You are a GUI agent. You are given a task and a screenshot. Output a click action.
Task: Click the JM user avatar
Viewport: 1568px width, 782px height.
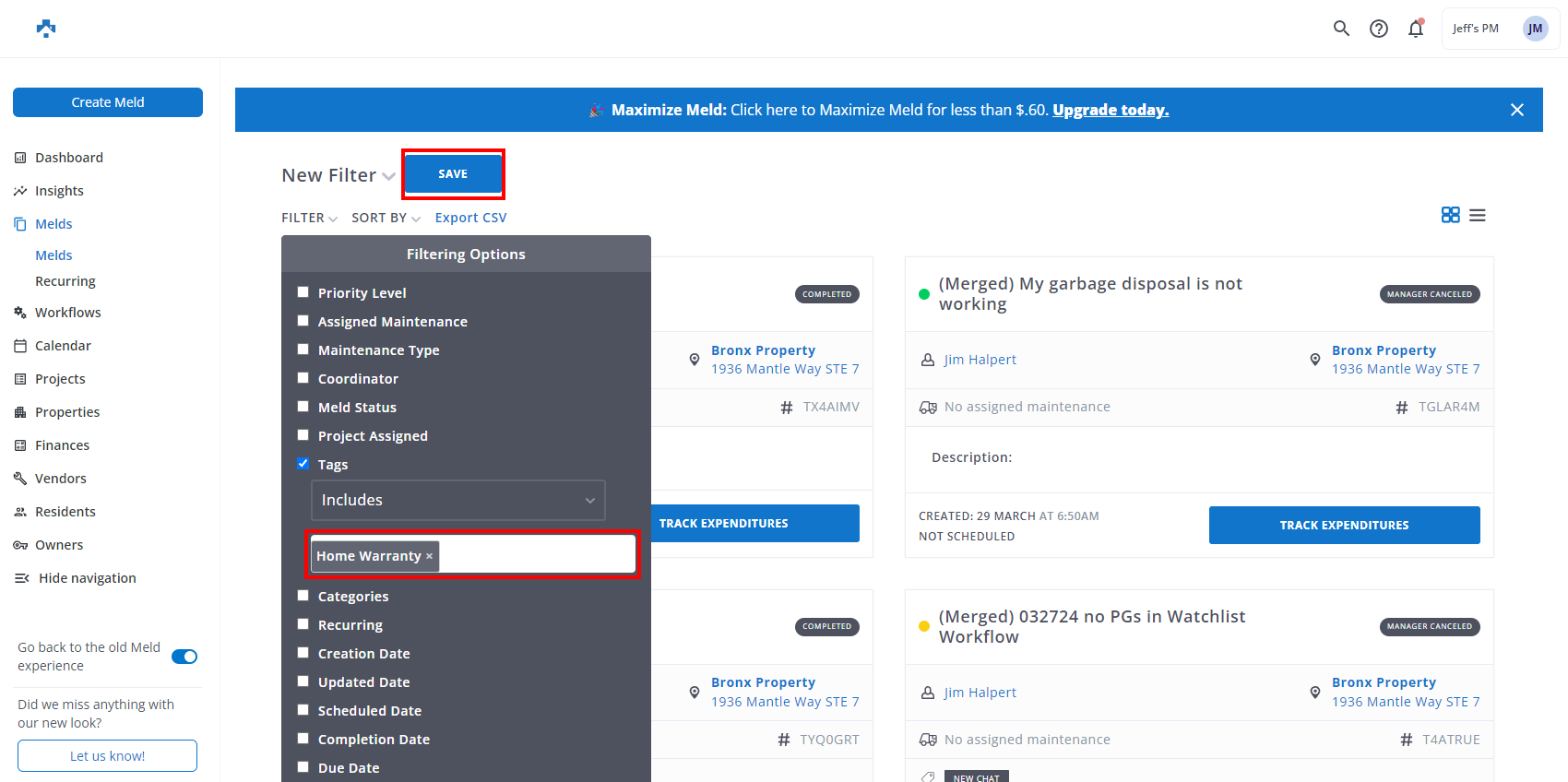pos(1535,29)
